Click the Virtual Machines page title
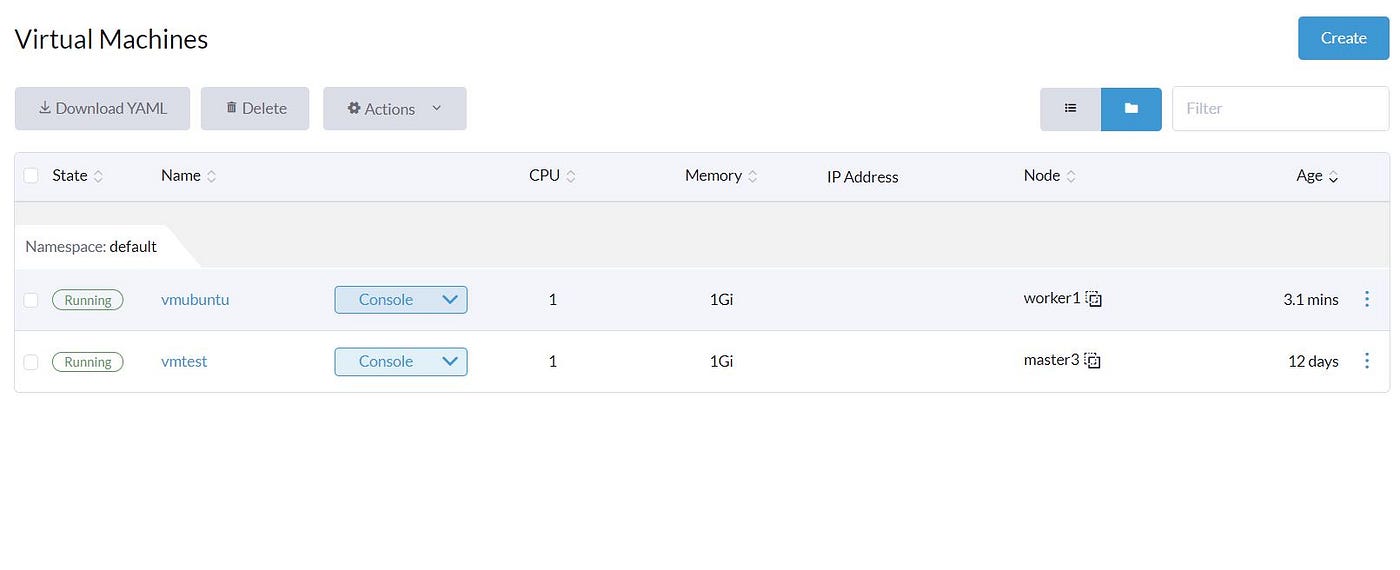This screenshot has width=1400, height=570. coord(111,39)
